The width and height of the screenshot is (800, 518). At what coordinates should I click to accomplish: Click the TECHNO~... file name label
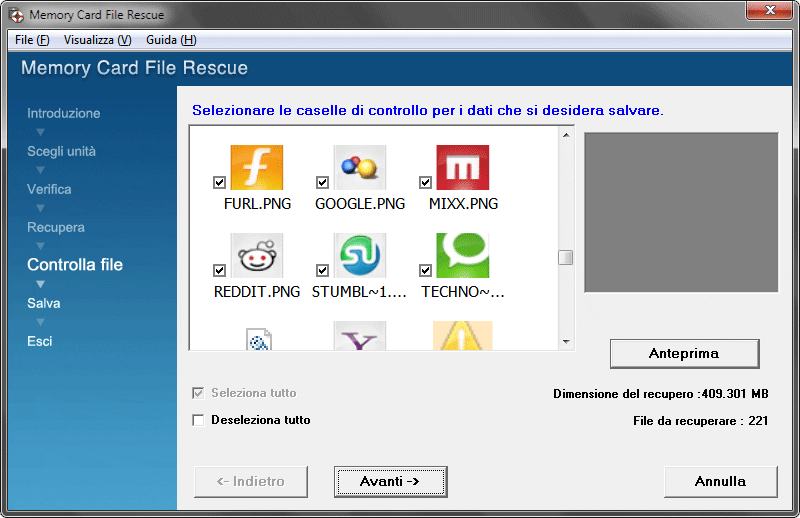(463, 291)
